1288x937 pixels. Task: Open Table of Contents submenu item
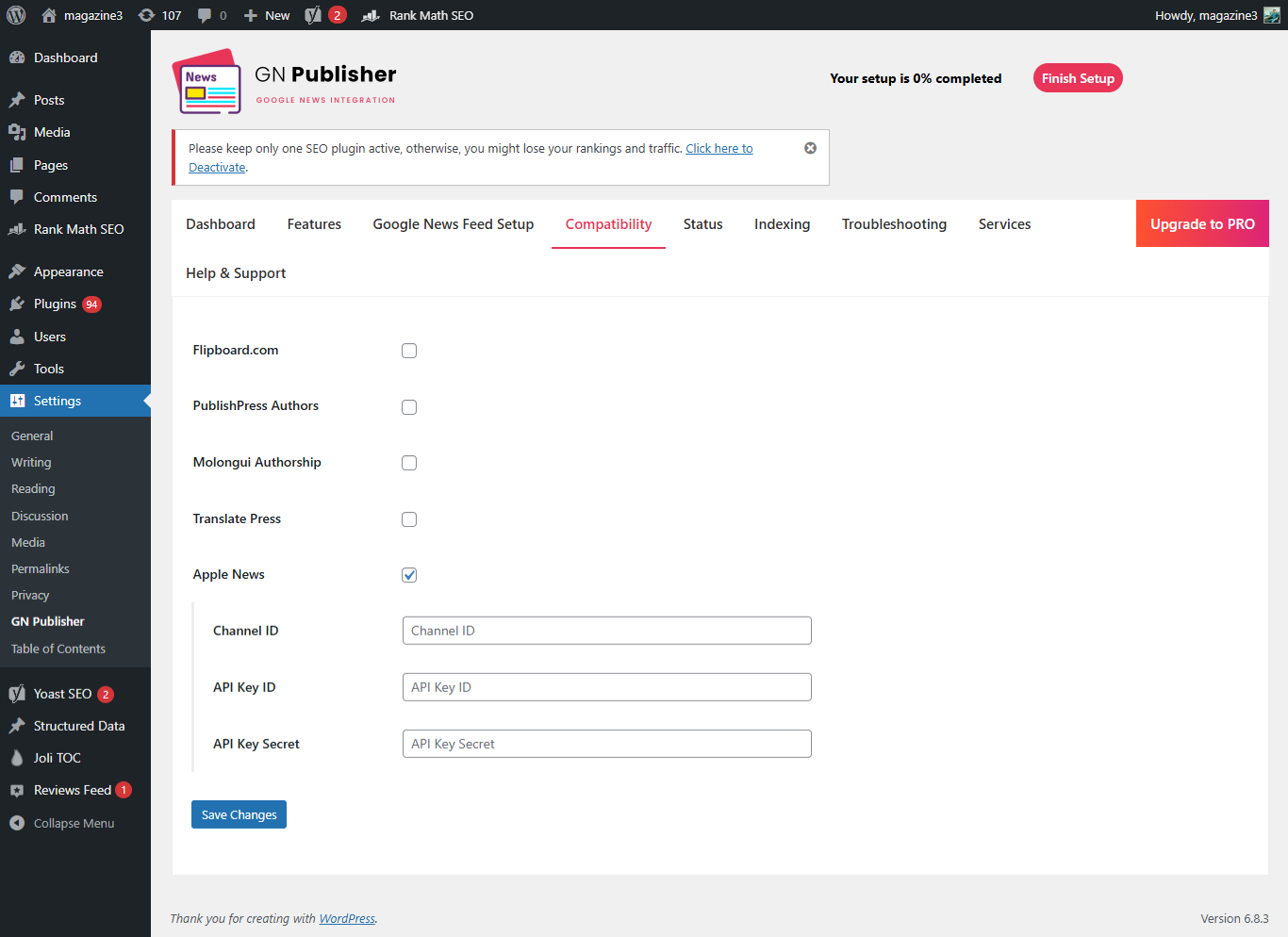pos(58,649)
